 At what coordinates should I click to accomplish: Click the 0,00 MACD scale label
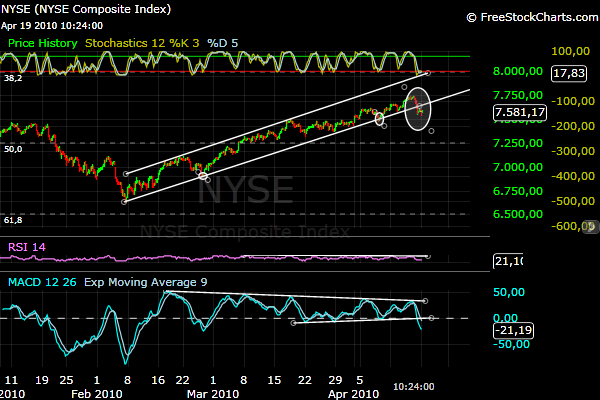pos(505,318)
